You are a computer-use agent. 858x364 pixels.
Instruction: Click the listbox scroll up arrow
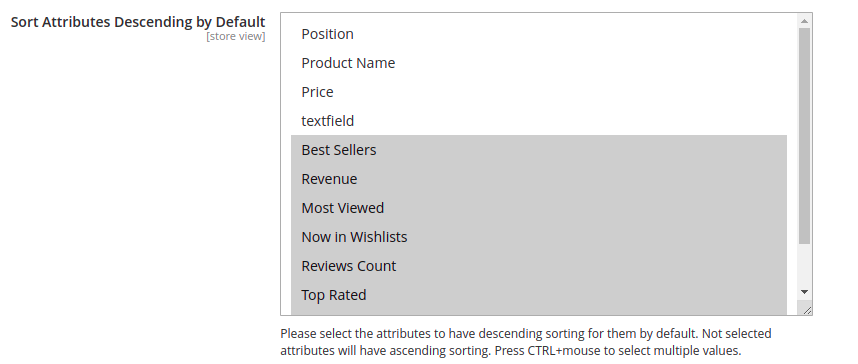pyautogui.click(x=804, y=21)
